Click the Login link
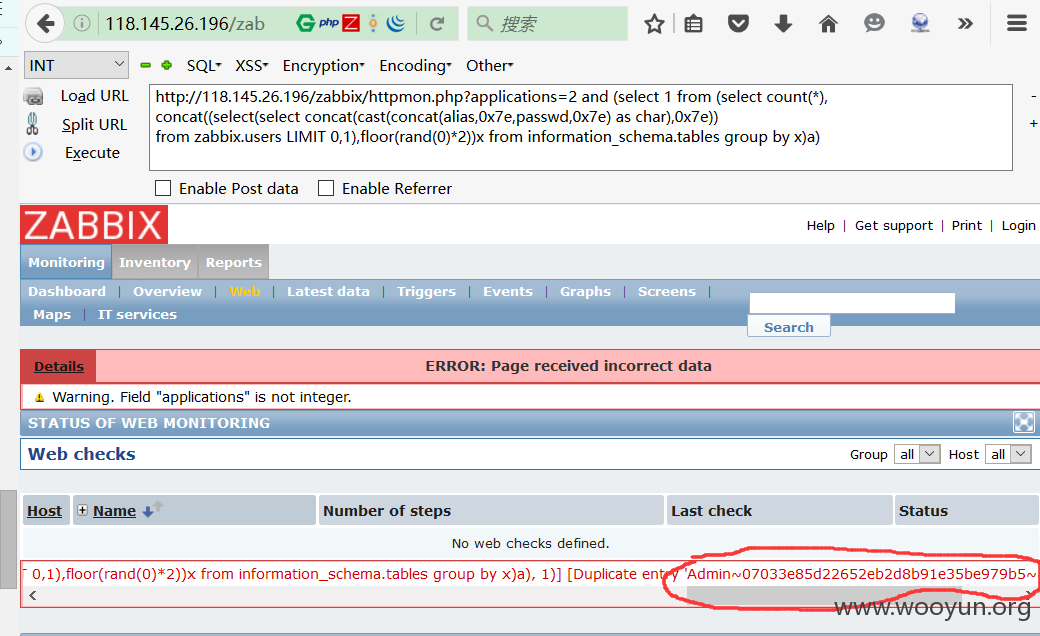Image resolution: width=1040 pixels, height=636 pixels. [x=1018, y=225]
